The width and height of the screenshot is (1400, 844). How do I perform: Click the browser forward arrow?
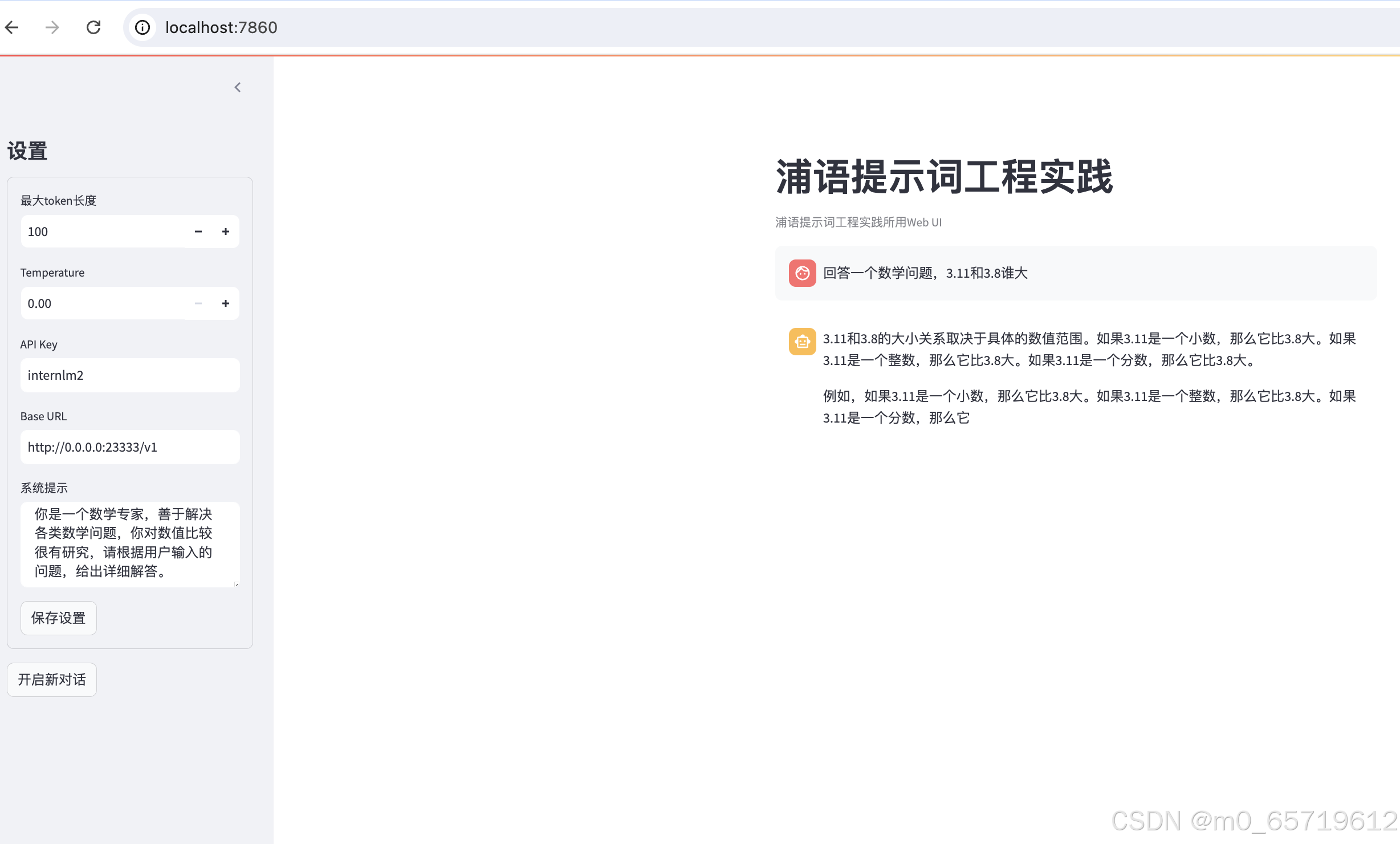tap(52, 27)
